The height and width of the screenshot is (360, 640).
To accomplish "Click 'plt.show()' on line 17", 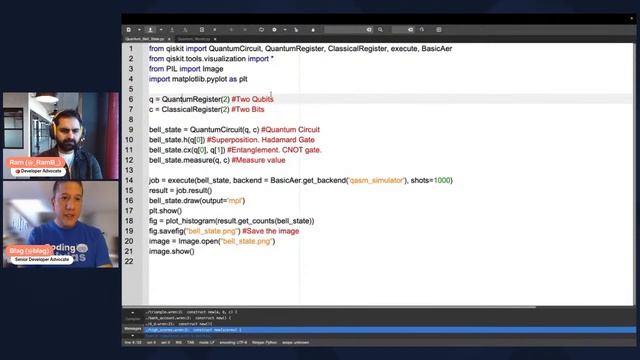I will [165, 211].
